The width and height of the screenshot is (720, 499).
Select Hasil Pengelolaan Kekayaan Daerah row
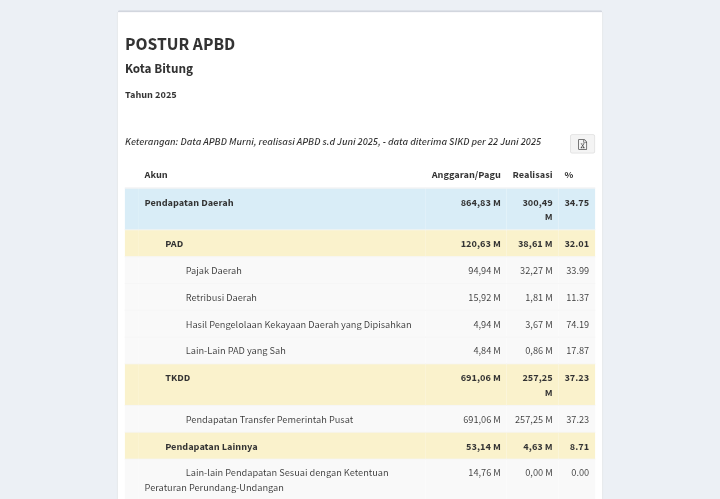coord(298,325)
